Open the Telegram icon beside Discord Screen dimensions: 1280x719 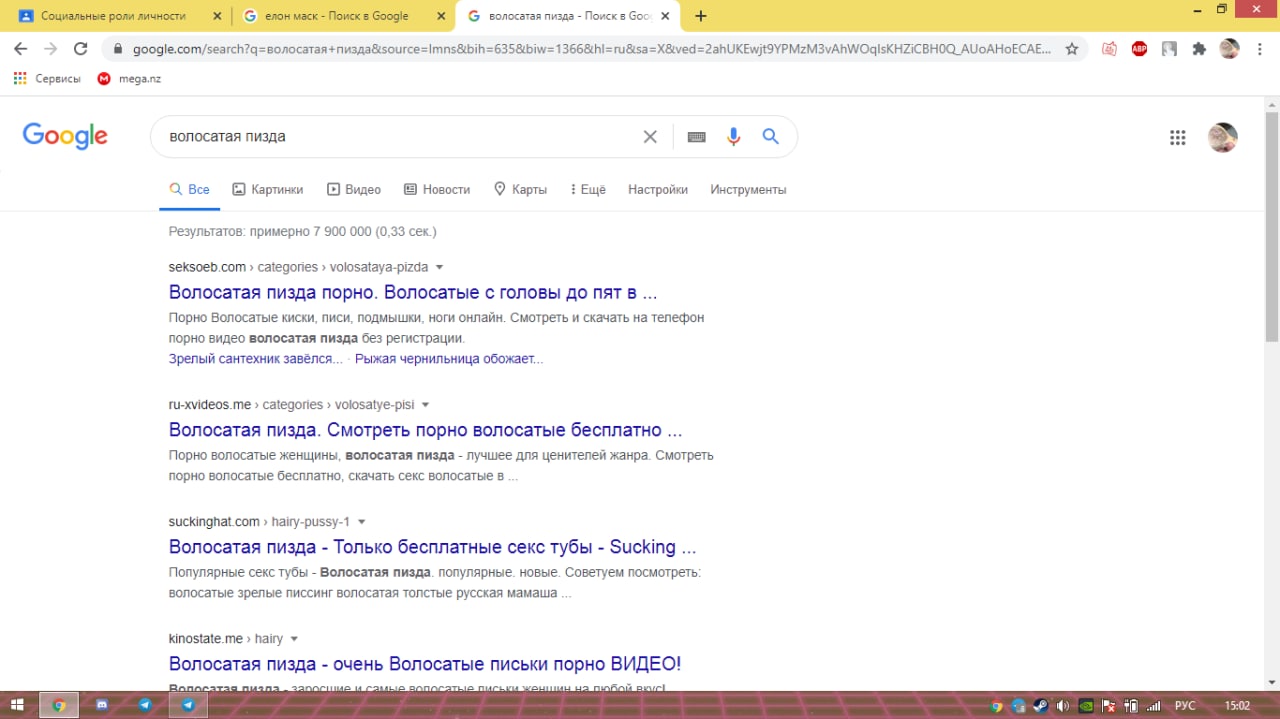145,705
